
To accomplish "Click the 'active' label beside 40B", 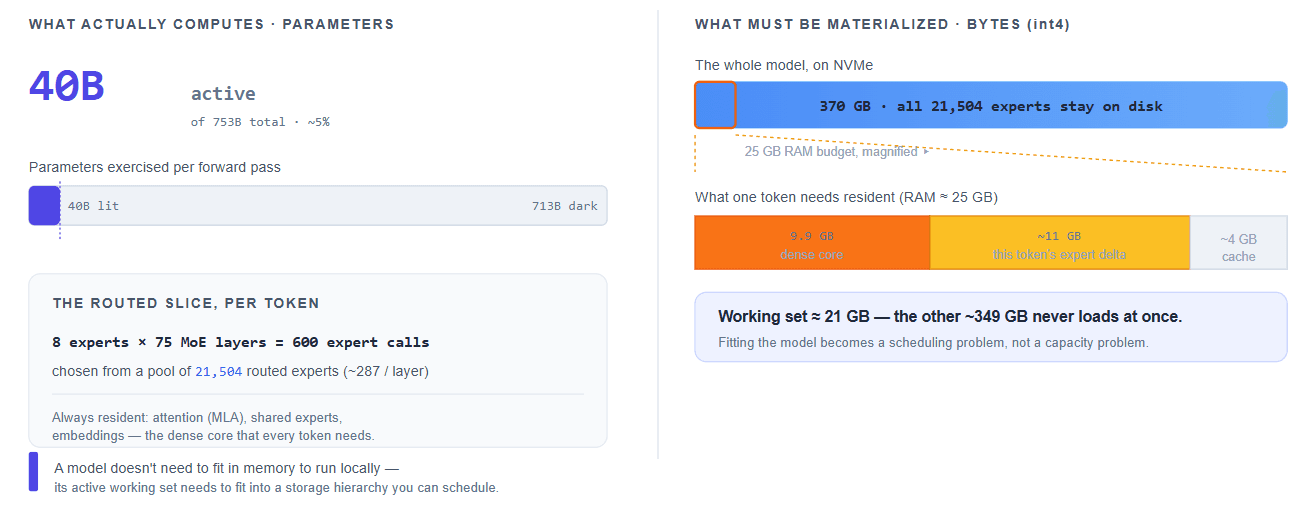I will tap(223, 94).
